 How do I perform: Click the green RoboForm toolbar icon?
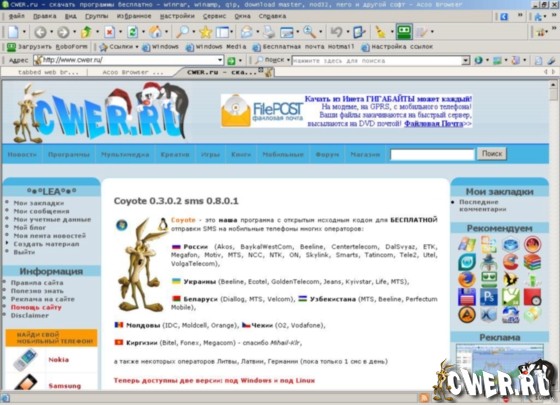[x=404, y=32]
